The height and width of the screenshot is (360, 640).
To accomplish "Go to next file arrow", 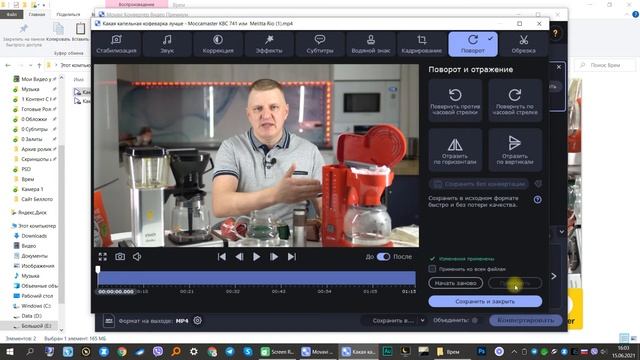I will [x=554, y=276].
